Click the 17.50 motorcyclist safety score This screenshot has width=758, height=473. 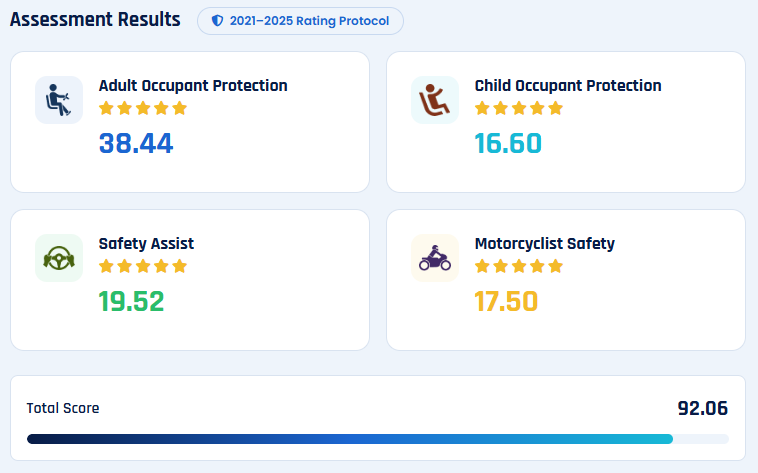tap(506, 301)
